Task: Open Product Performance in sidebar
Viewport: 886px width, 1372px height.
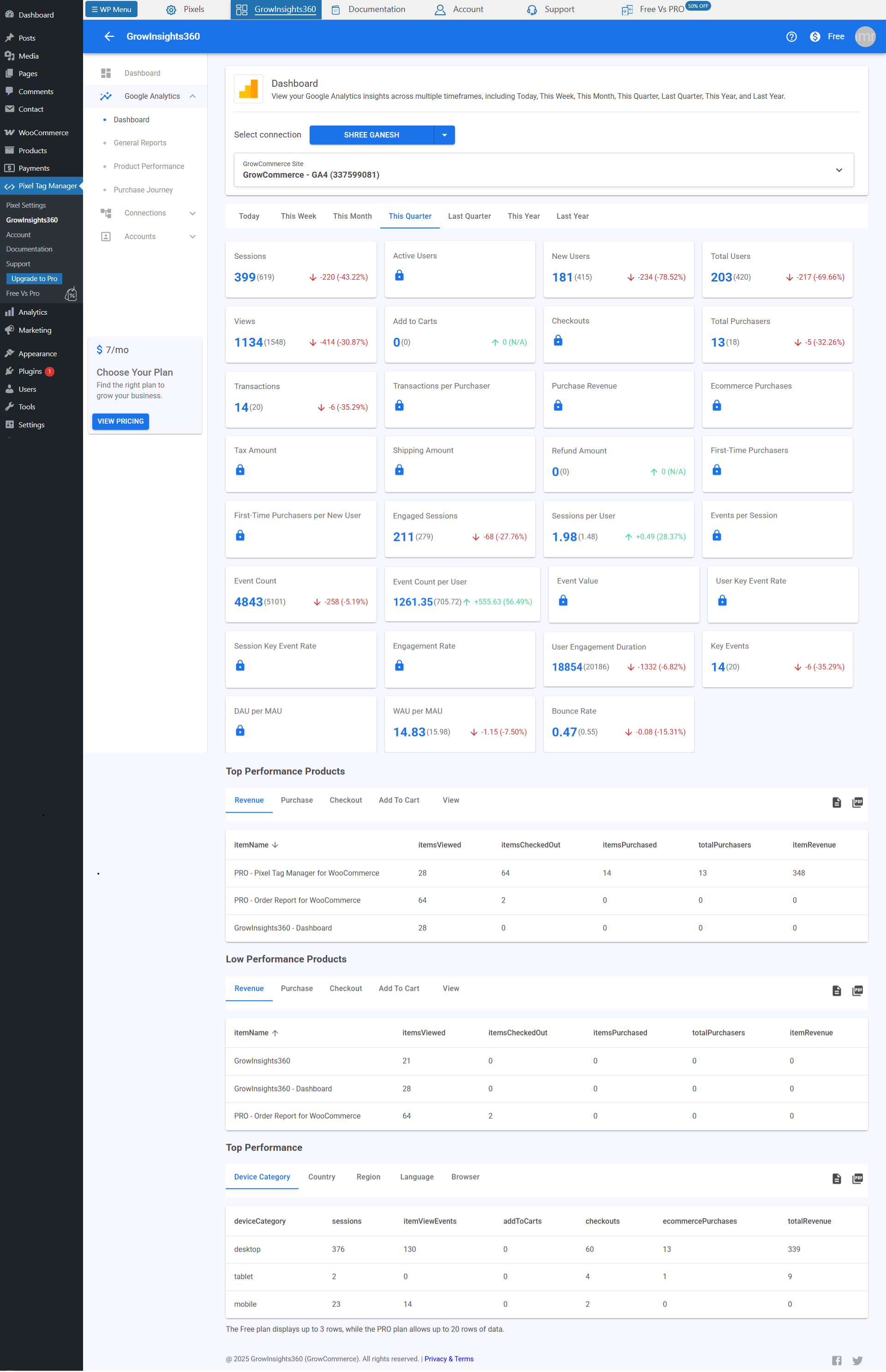Action: pyautogui.click(x=149, y=166)
